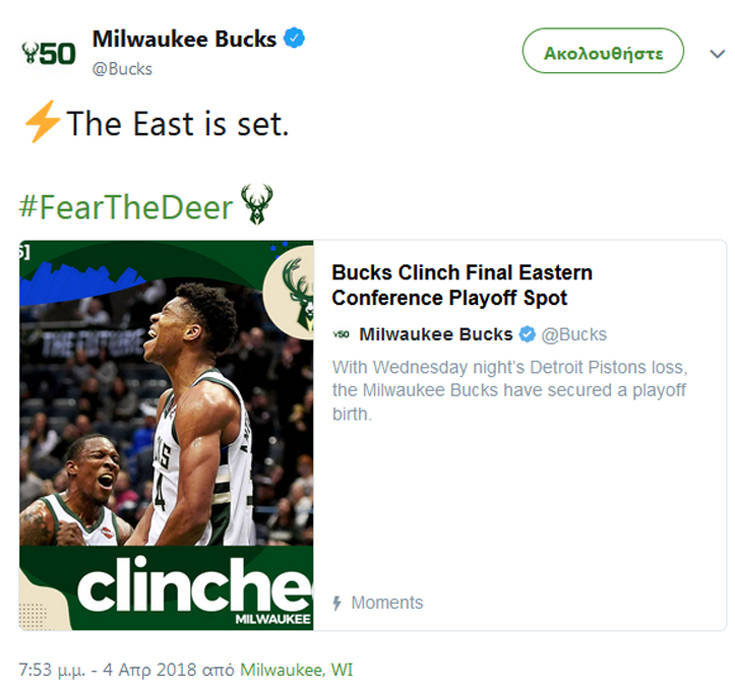Open the Bucks 50 profile avatar
The width and height of the screenshot is (735, 691).
[x=49, y=53]
